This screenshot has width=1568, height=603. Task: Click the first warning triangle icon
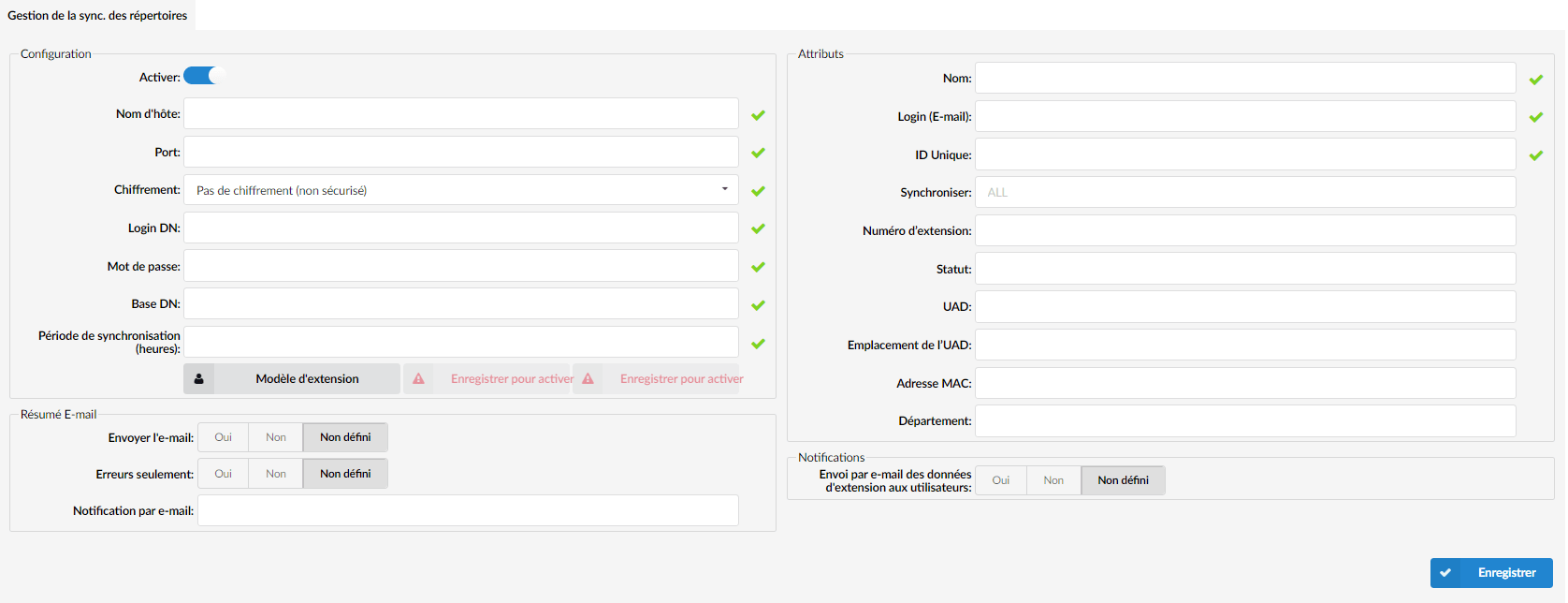point(418,379)
